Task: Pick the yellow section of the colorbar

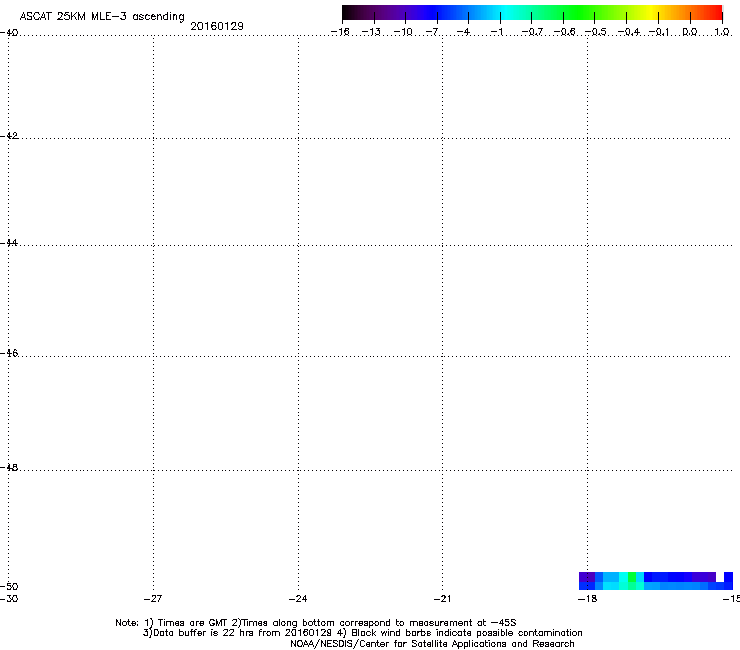Action: point(651,13)
